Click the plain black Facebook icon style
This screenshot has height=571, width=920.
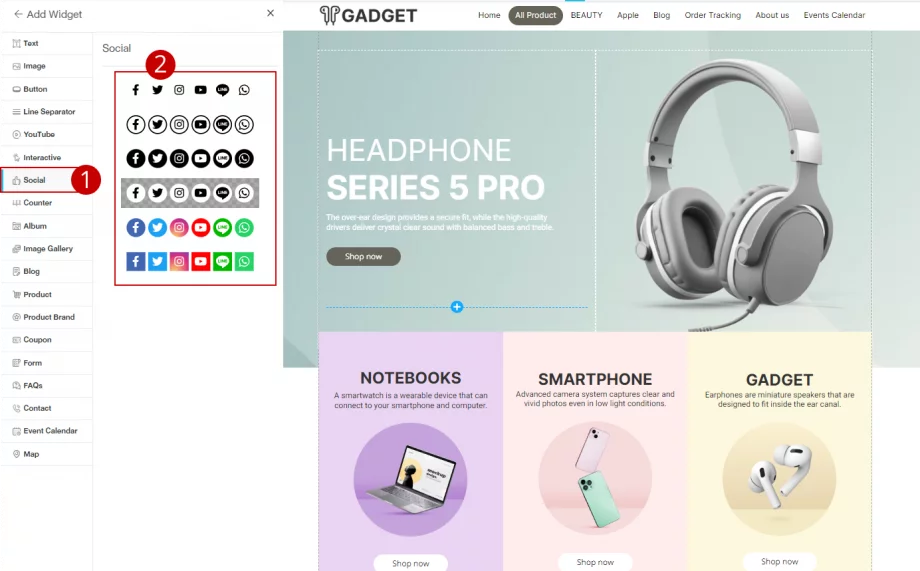tap(136, 90)
